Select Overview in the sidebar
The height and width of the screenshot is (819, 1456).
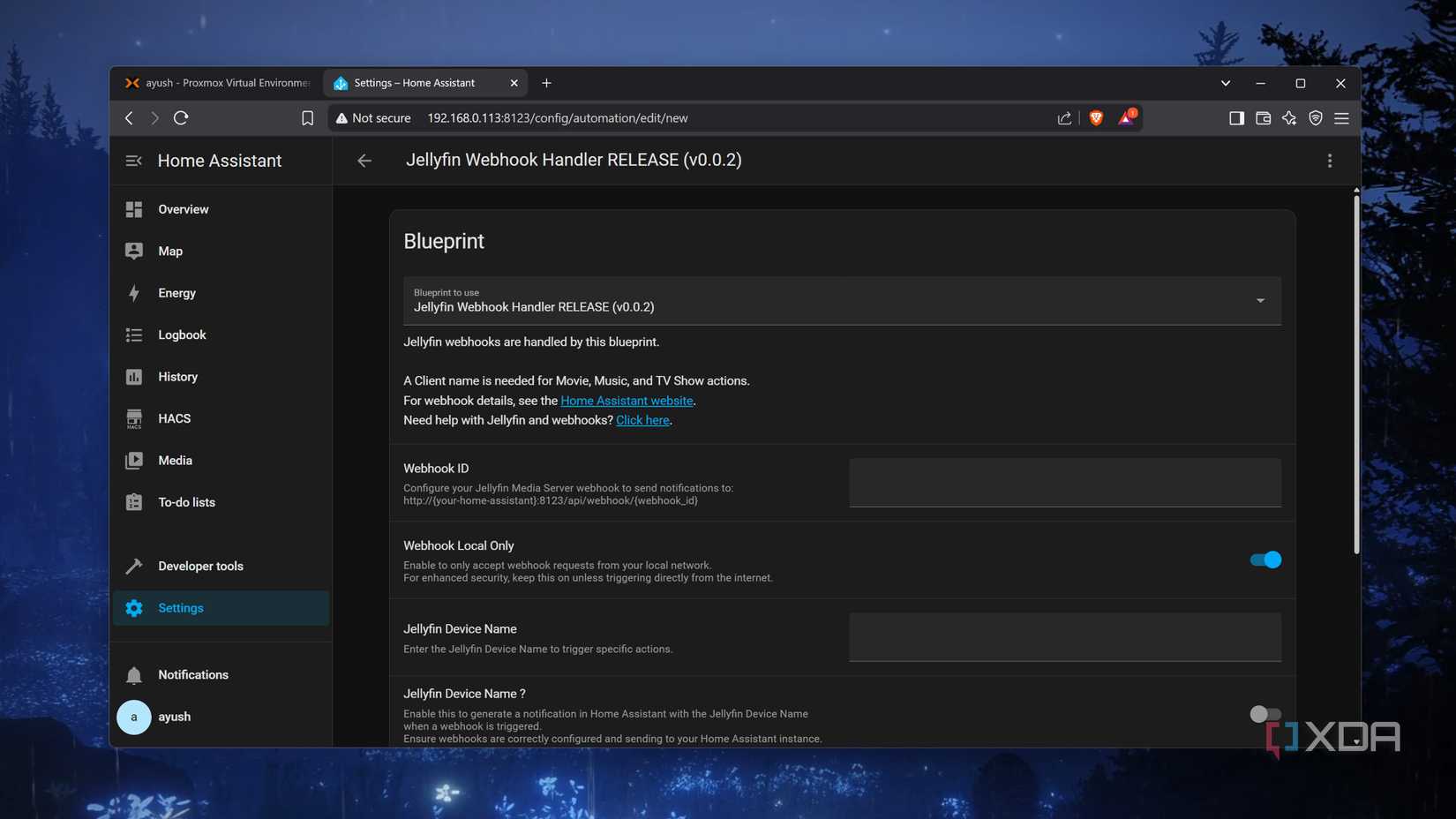point(184,209)
